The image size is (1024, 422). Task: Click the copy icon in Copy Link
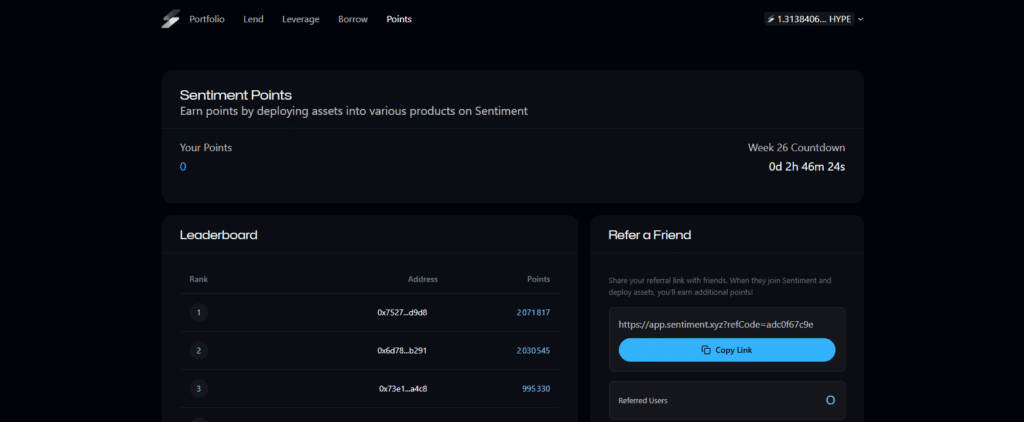pos(706,350)
